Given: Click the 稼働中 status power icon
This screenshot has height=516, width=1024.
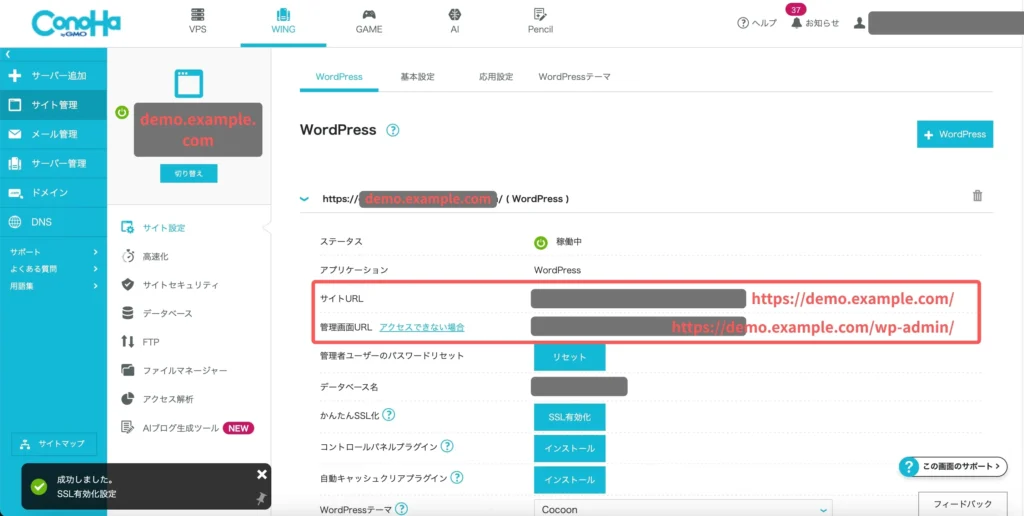Looking at the screenshot, I should (x=540, y=243).
